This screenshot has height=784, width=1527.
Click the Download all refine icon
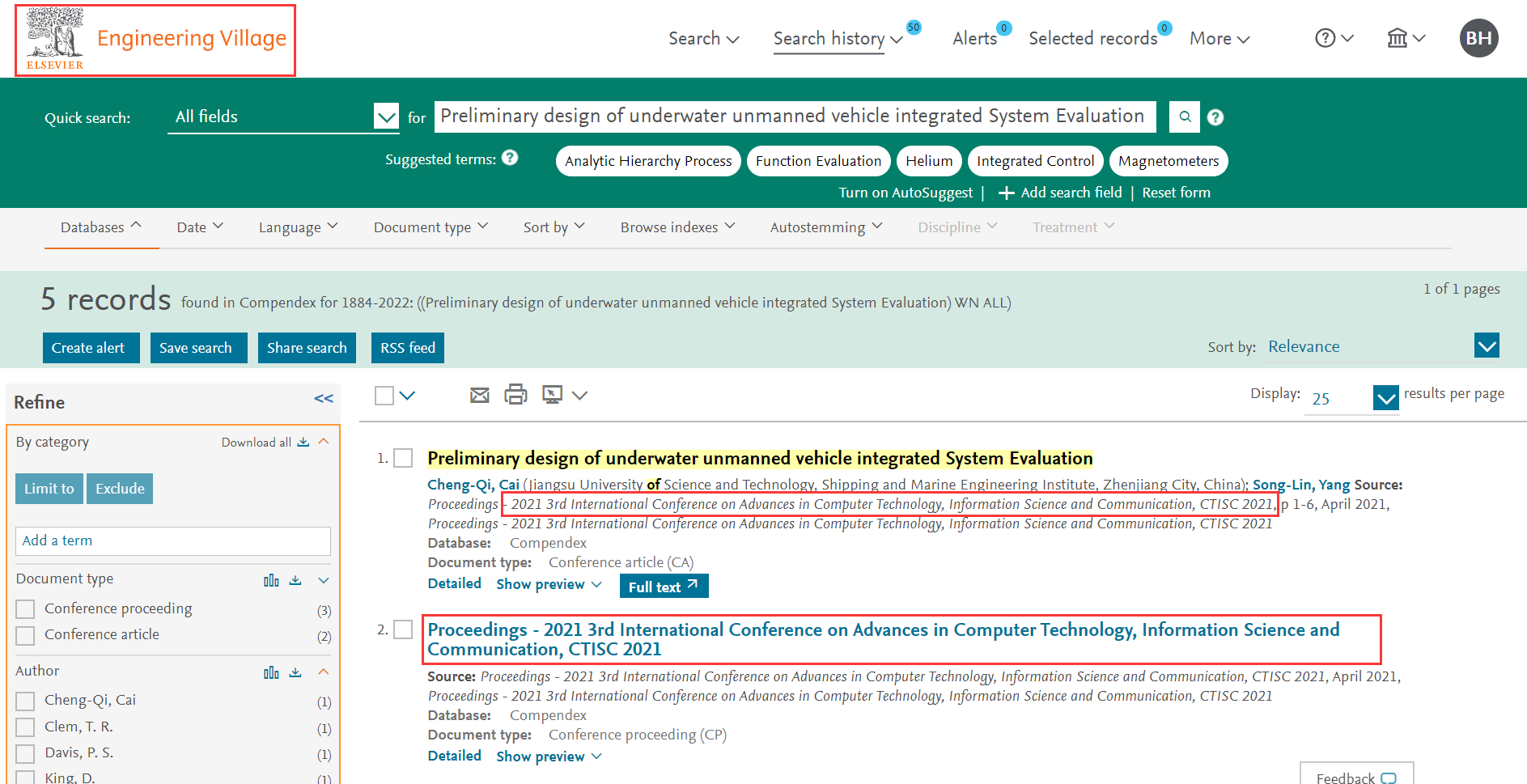point(303,442)
